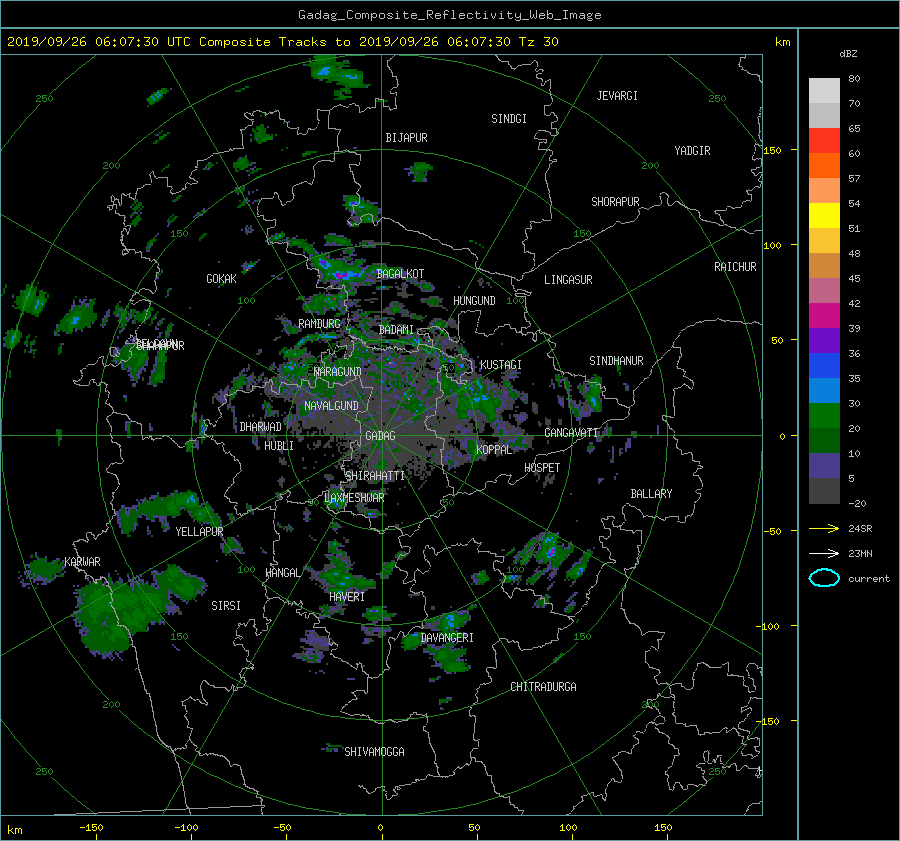Pick the deep orange swatch in dBZ legend
This screenshot has height=841, width=900.
[x=824, y=166]
